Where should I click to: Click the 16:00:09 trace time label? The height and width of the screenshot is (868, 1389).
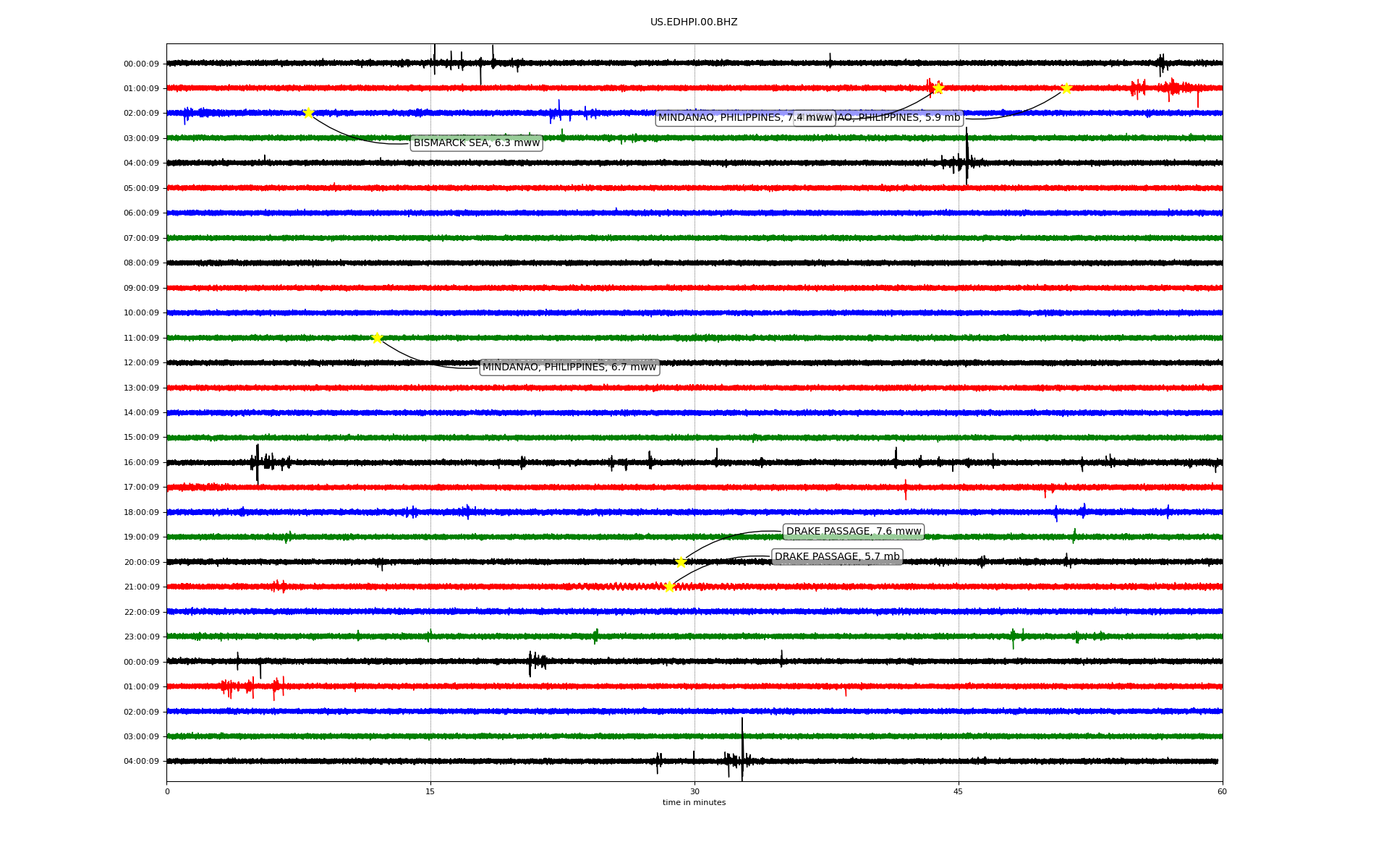point(141,463)
